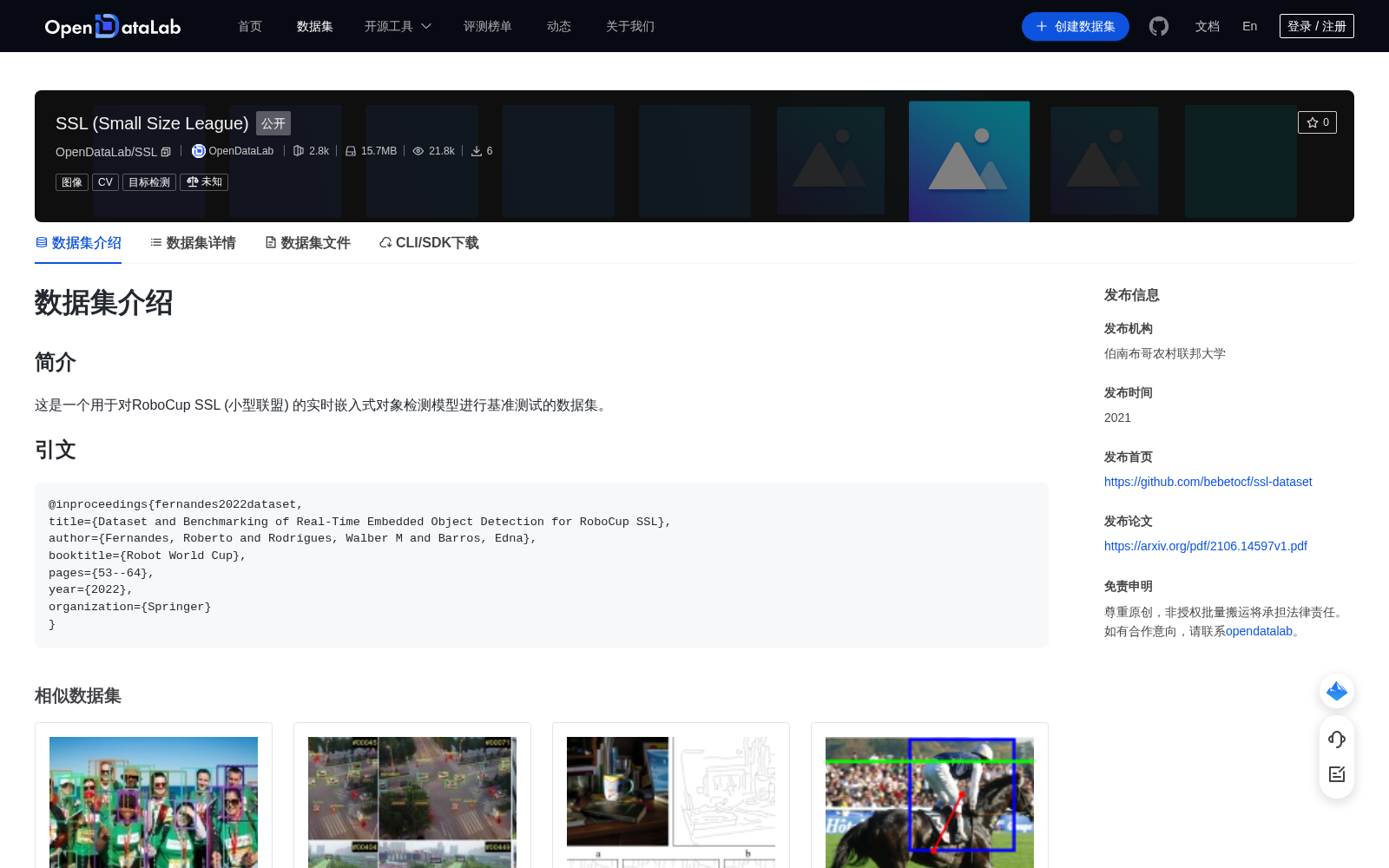
Task: Open the OpenDataLab logo homepage
Action: click(113, 26)
